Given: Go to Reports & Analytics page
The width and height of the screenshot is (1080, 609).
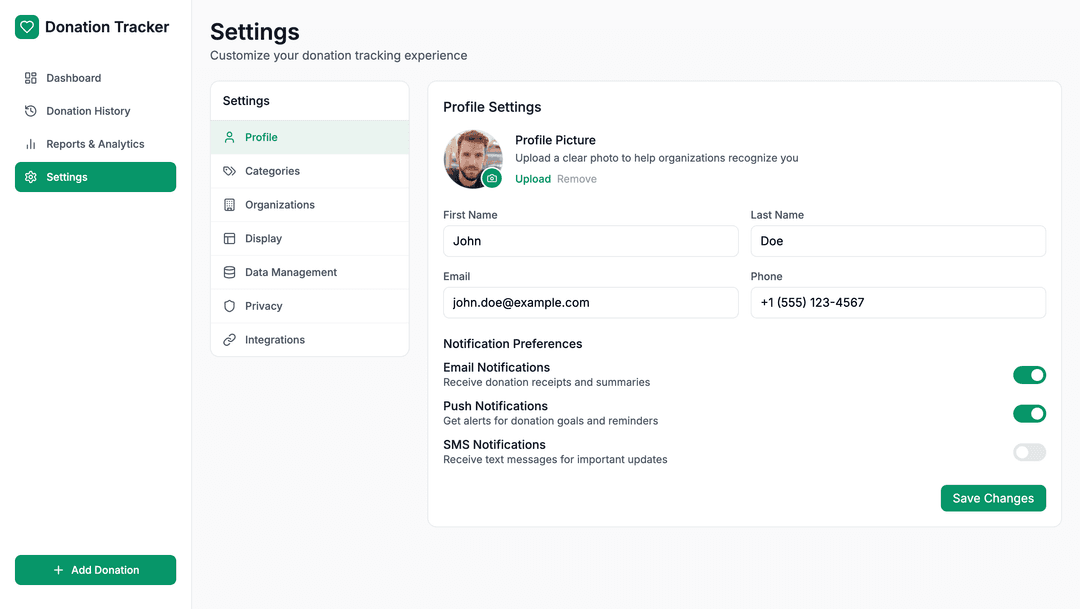Looking at the screenshot, I should pyautogui.click(x=95, y=144).
